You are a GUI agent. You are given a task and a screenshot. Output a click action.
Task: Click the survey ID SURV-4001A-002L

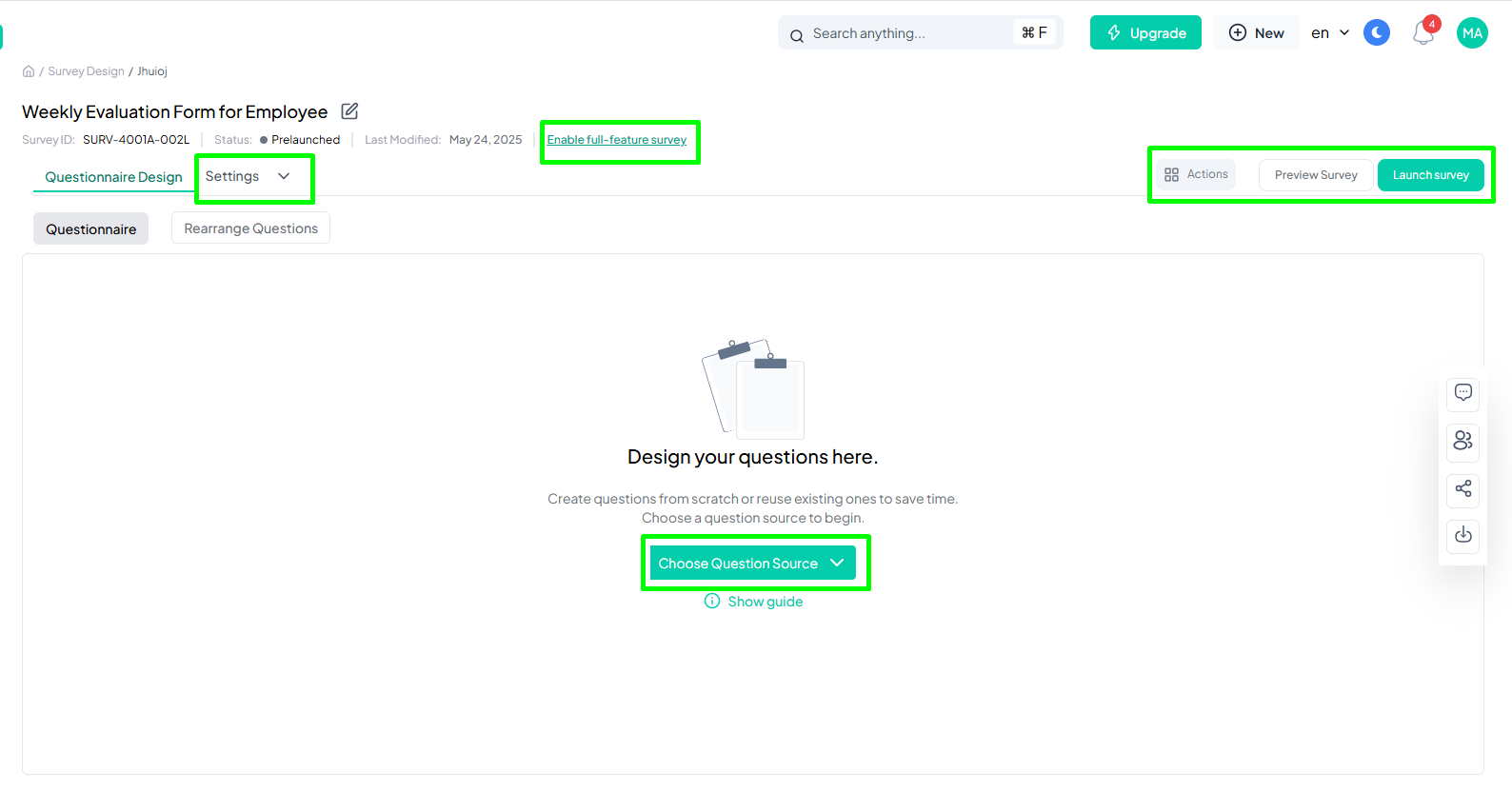136,140
